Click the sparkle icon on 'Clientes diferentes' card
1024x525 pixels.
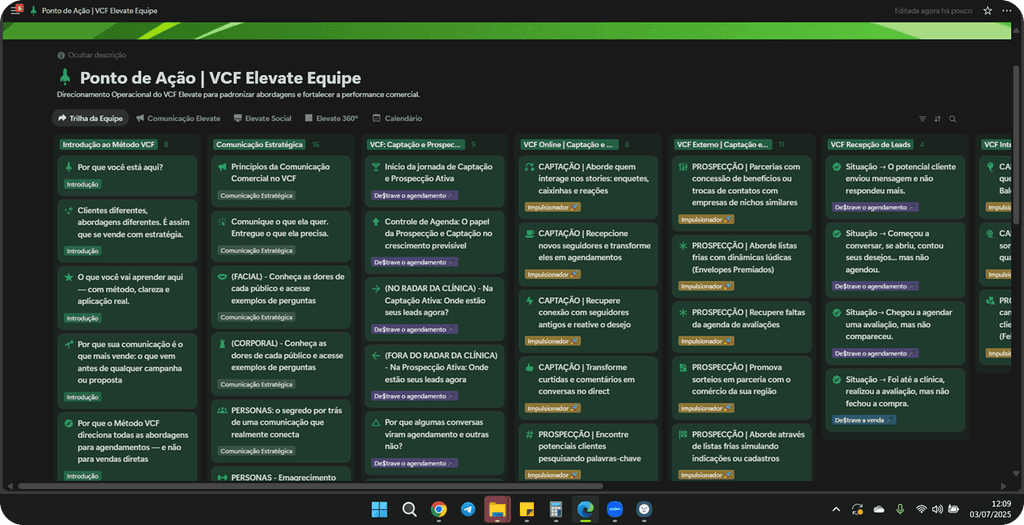point(69,211)
